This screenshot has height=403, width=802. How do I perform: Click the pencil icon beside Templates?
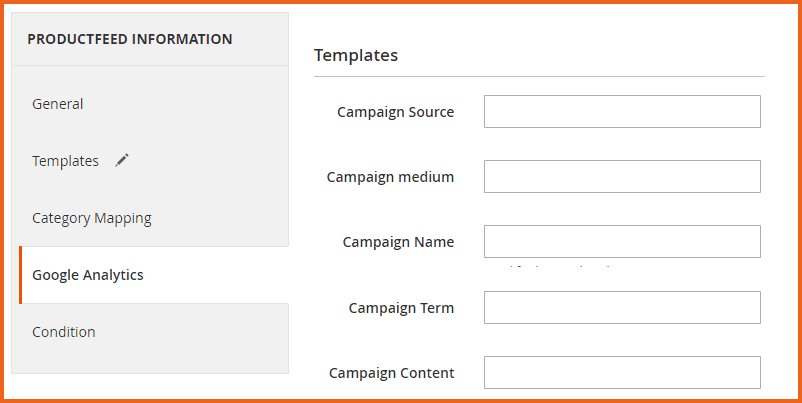[122, 160]
